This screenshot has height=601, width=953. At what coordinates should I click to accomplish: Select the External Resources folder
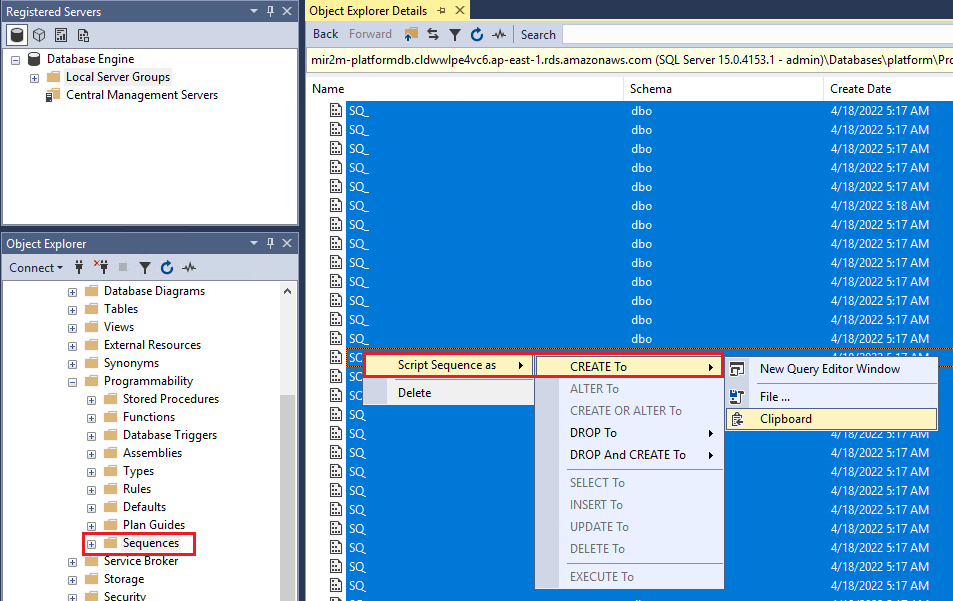pyautogui.click(x=152, y=345)
